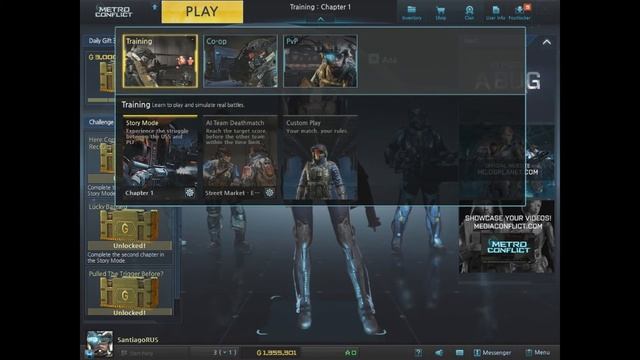This screenshot has width=640, height=360.
Task: Click the small icon left of PLAY button
Action: coord(154,7)
